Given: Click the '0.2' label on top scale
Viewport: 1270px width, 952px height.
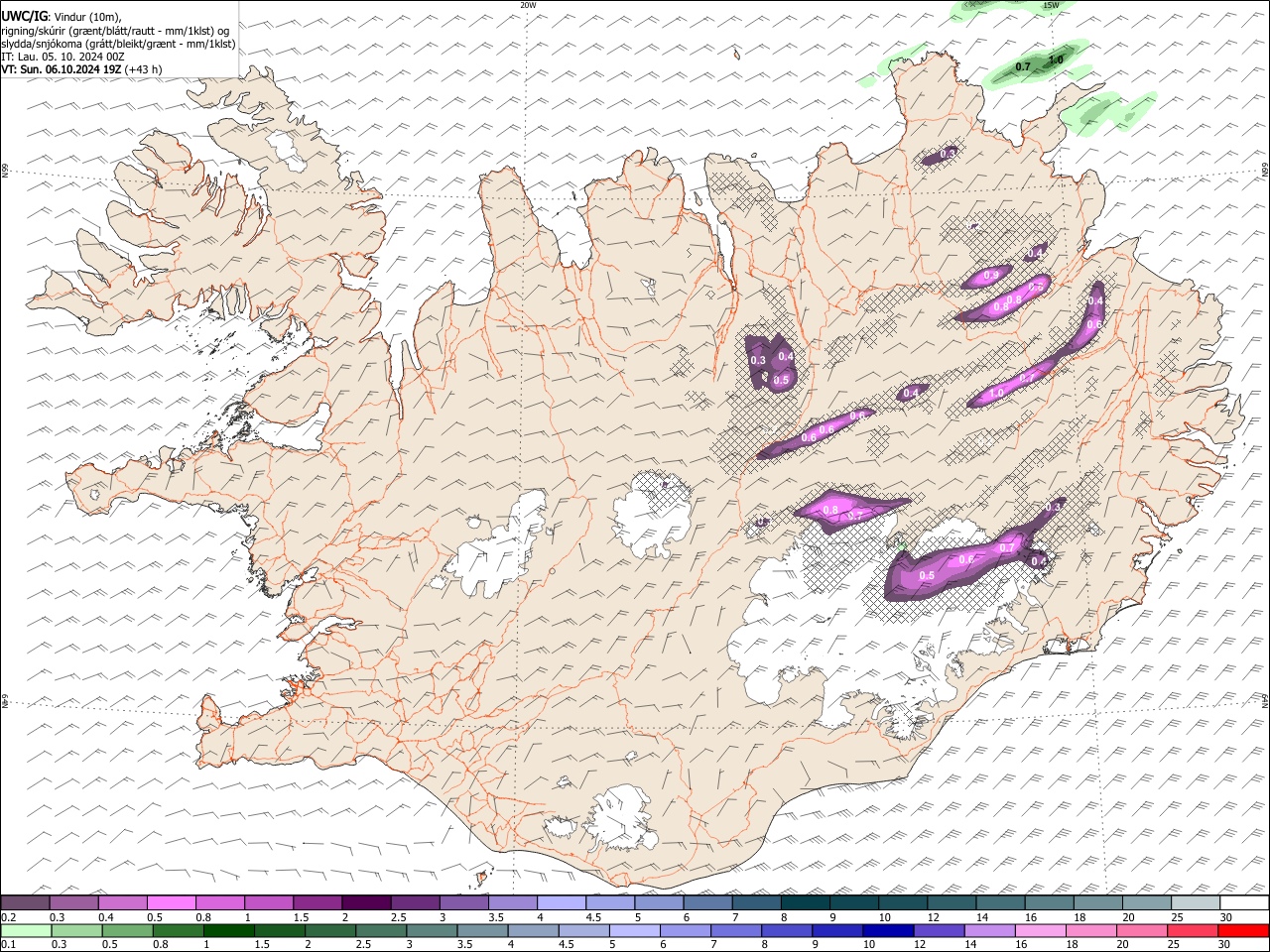Looking at the screenshot, I should (x=8, y=917).
